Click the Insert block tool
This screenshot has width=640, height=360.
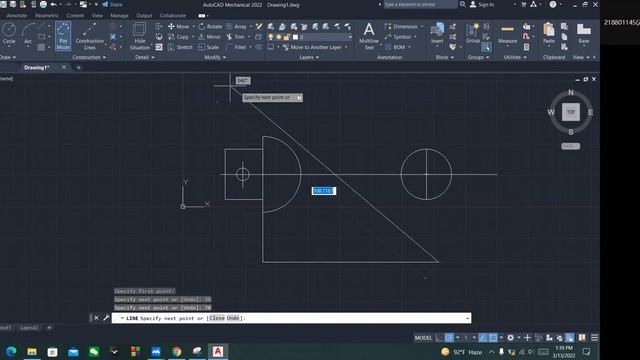coord(437,33)
